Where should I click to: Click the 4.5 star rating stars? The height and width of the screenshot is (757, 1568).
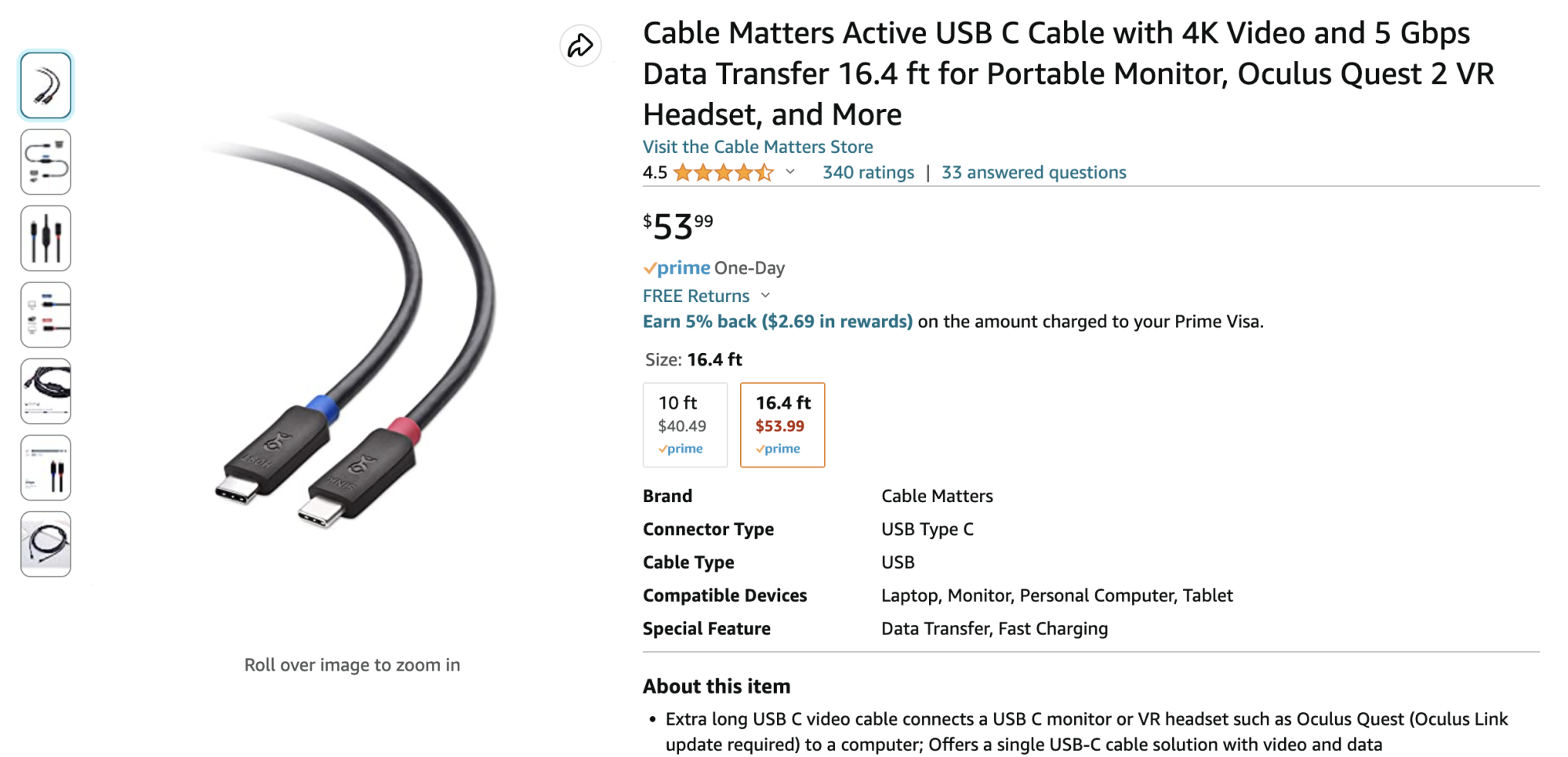point(723,173)
